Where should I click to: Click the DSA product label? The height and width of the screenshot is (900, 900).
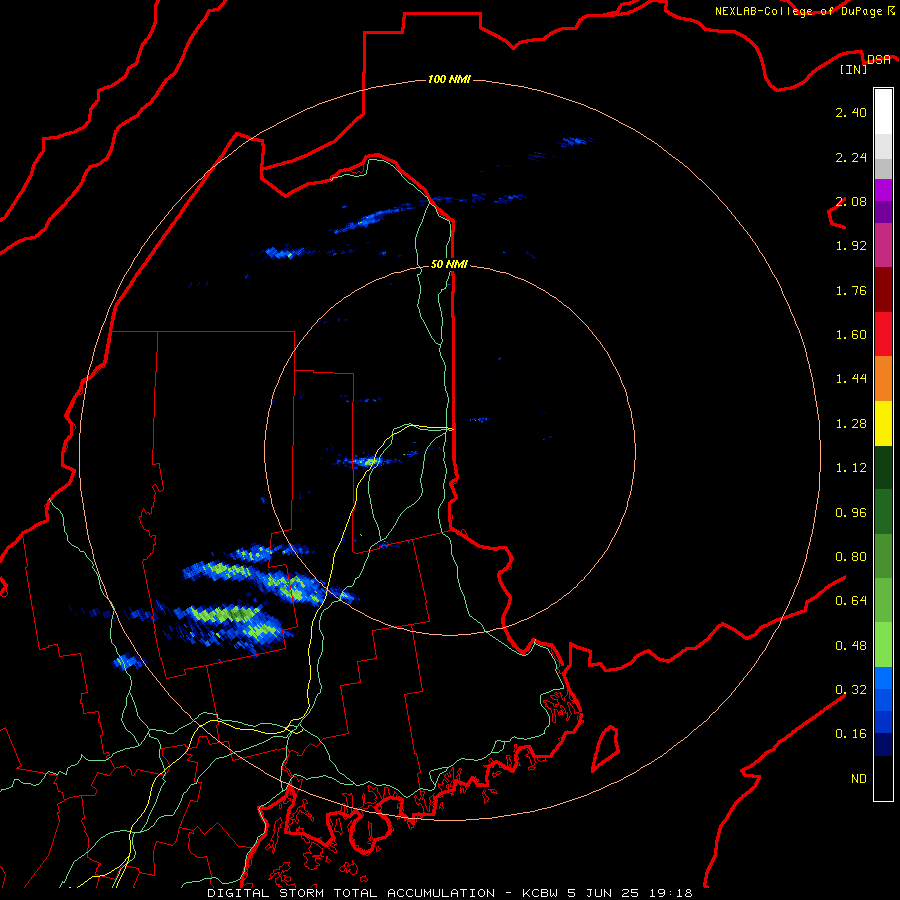(x=878, y=59)
